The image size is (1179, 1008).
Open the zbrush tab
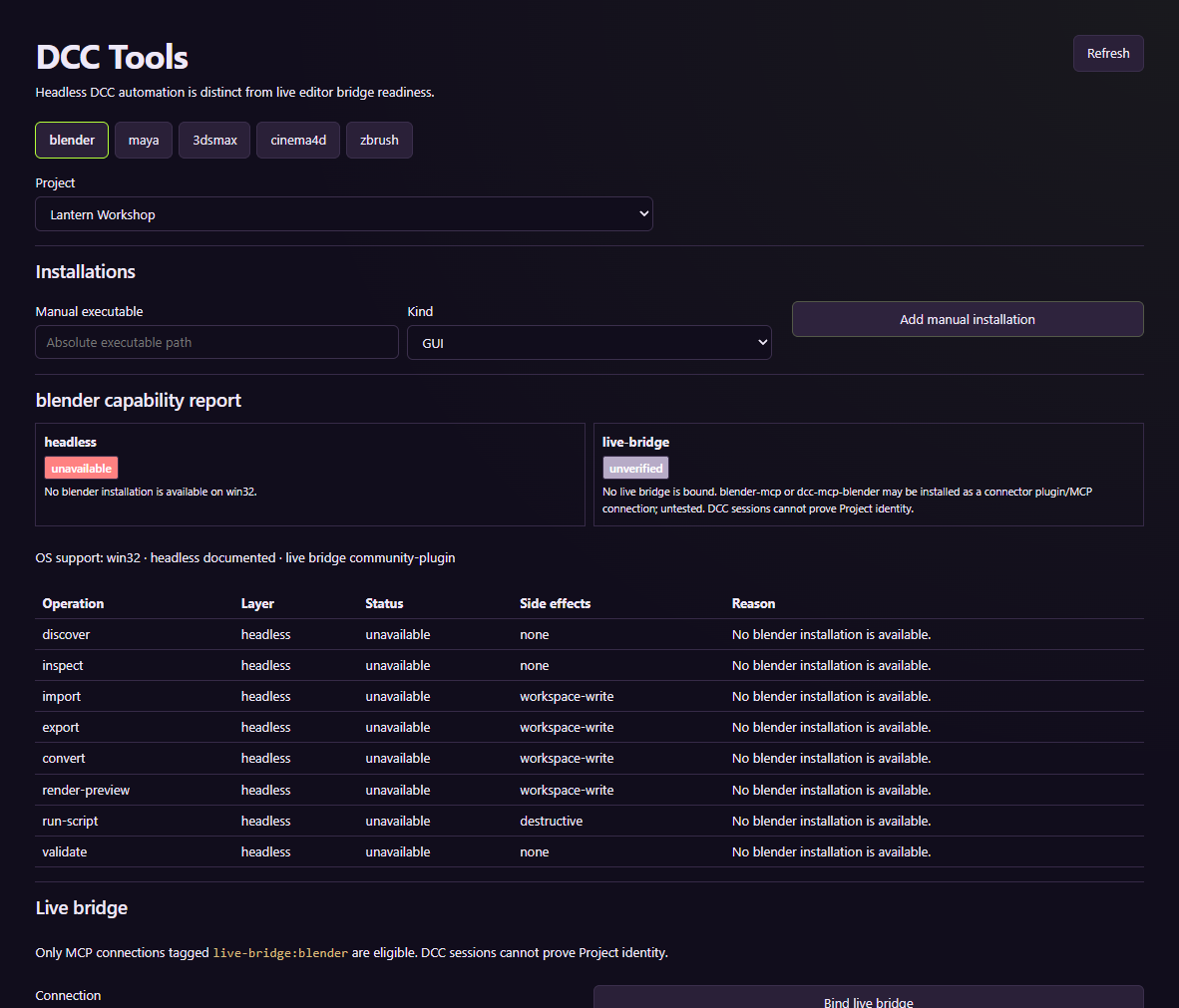tap(379, 140)
